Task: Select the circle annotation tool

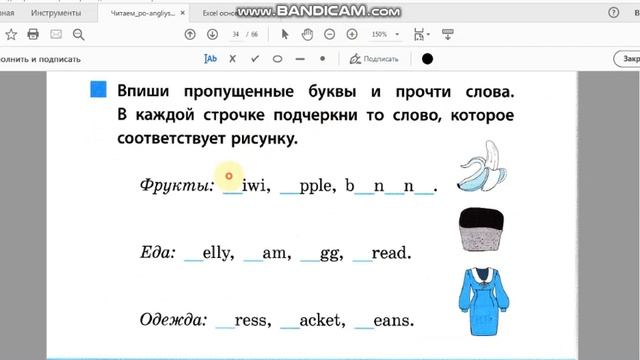Action: (278, 59)
